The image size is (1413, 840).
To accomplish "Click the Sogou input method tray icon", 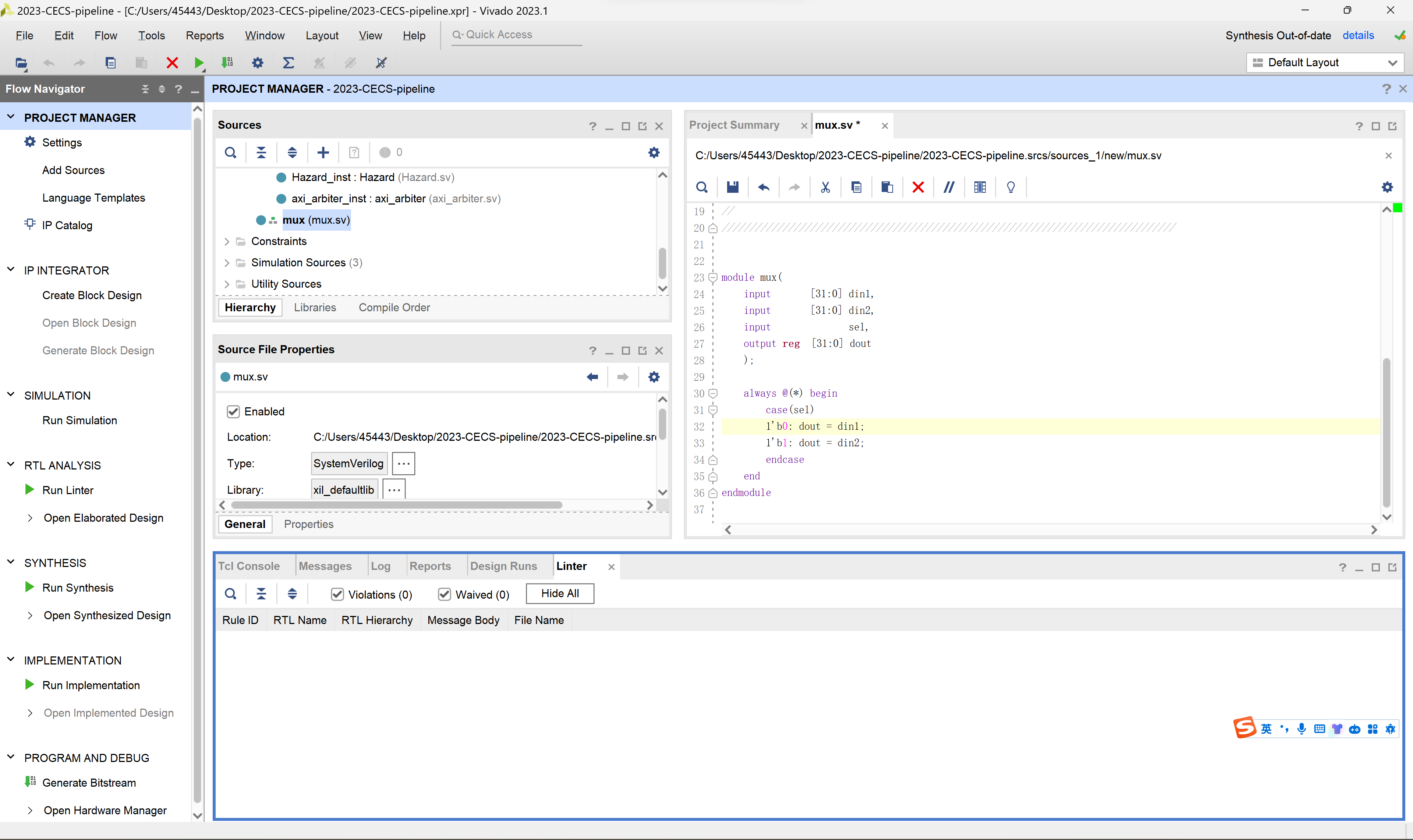I will 1244,728.
